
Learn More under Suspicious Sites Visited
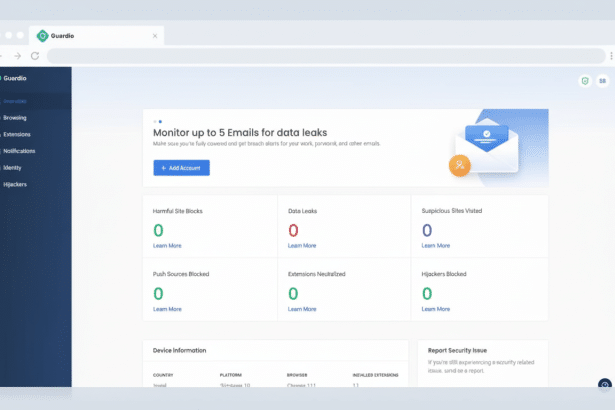pos(436,246)
